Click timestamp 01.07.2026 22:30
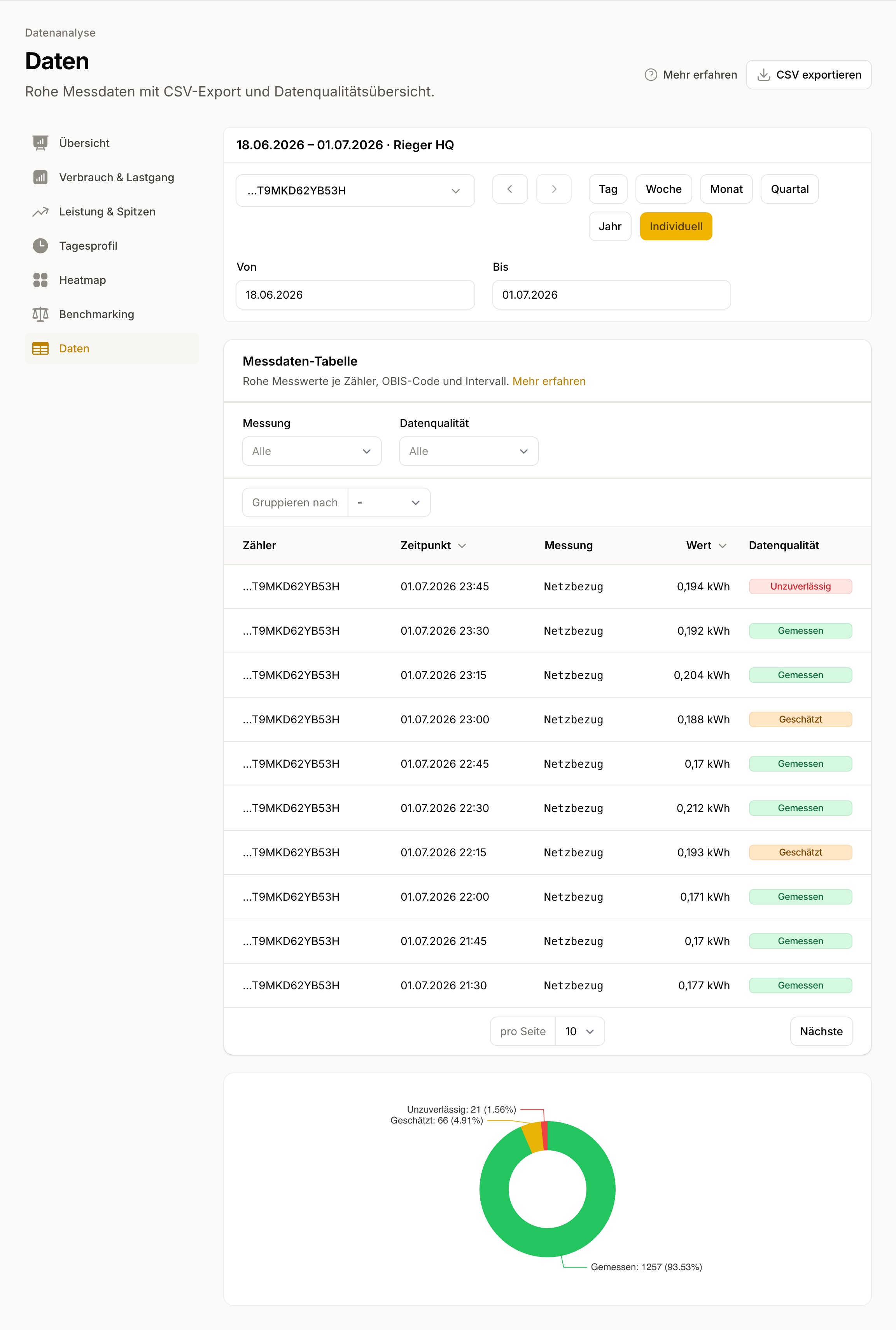 click(444, 808)
